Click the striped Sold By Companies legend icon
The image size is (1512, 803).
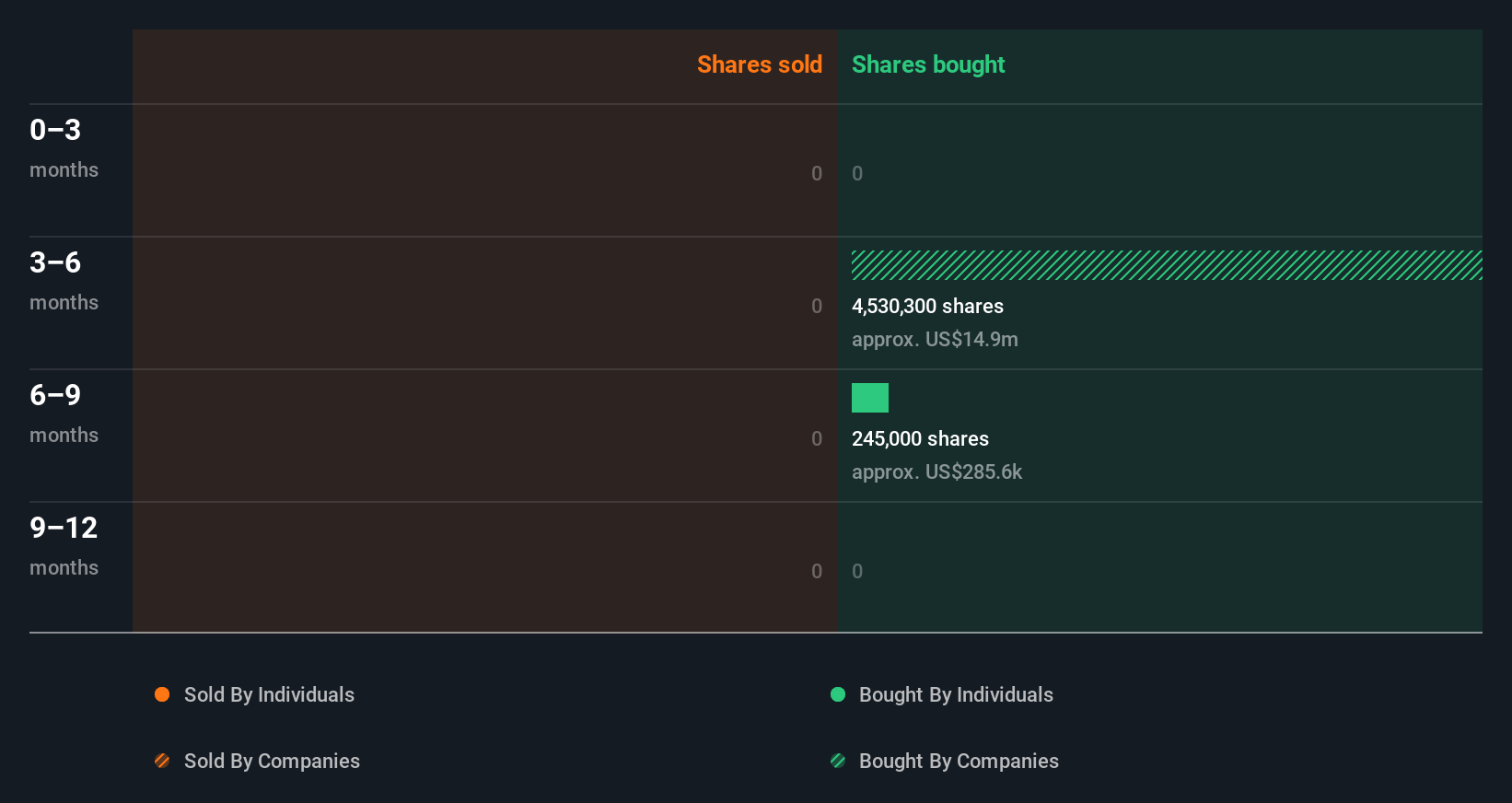(162, 761)
